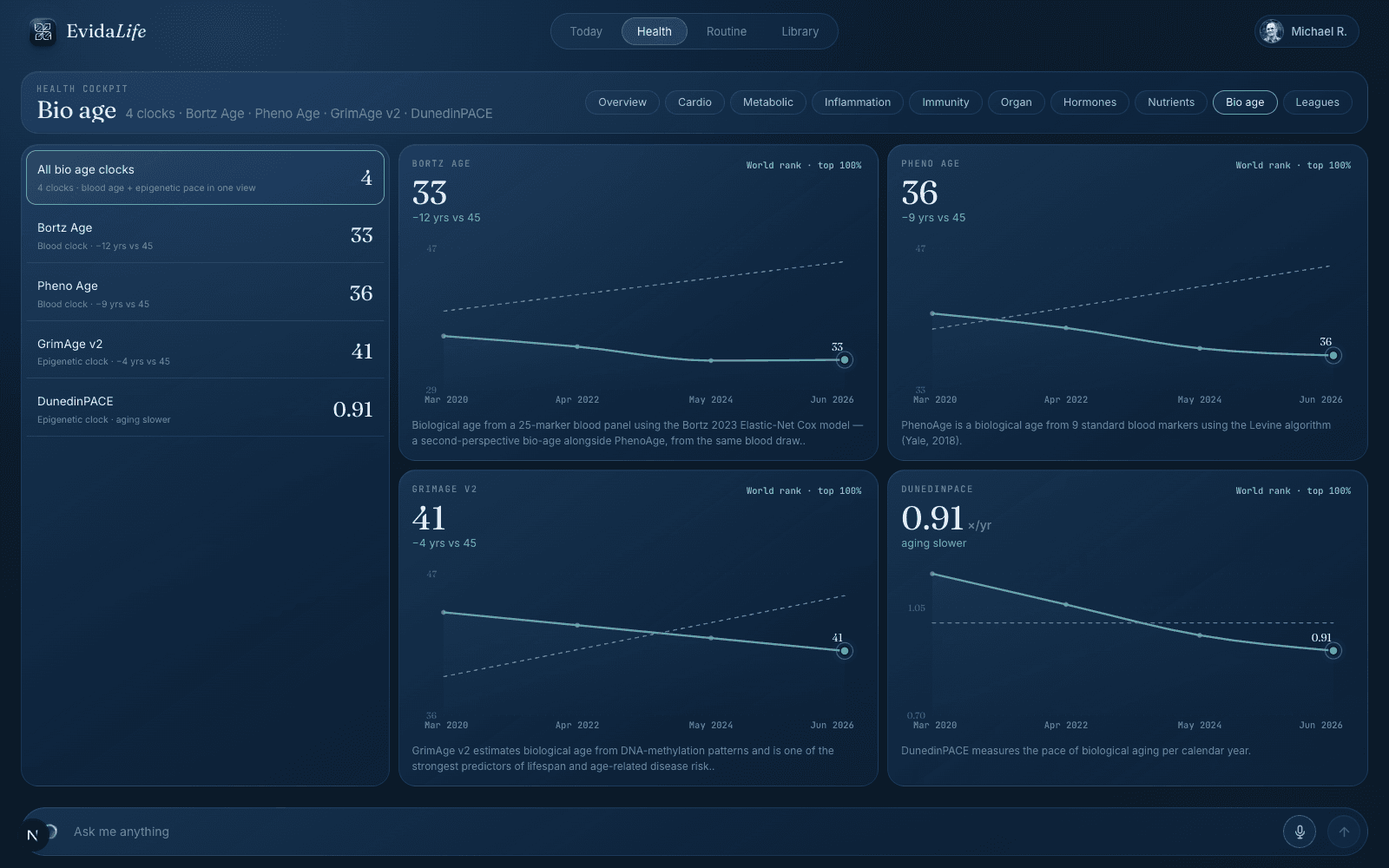Go to the Library tab
Image resolution: width=1389 pixels, height=868 pixels.
pos(800,31)
